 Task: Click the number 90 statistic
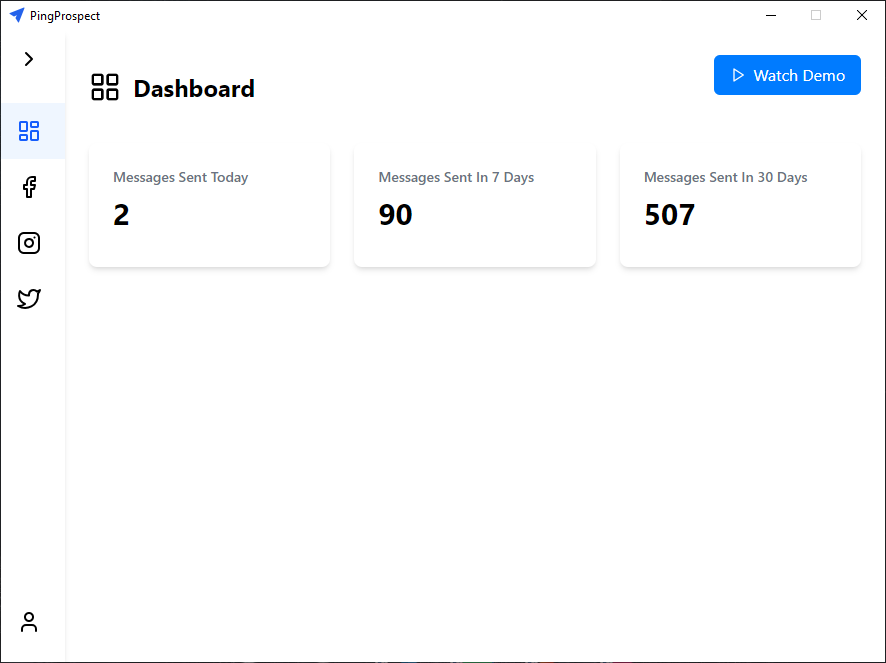(395, 215)
